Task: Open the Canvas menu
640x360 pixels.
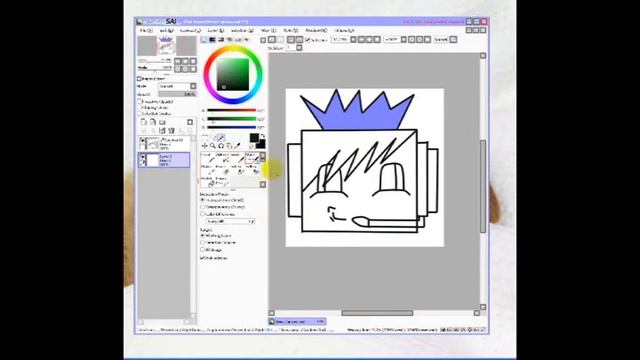Action: 190,31
